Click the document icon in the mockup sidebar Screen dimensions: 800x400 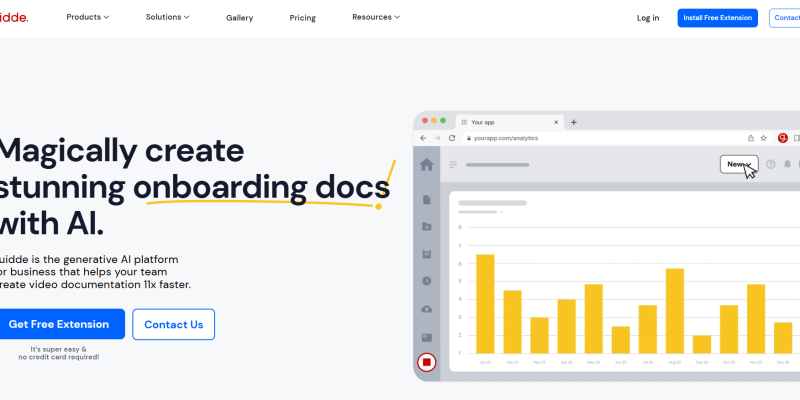[427, 200]
